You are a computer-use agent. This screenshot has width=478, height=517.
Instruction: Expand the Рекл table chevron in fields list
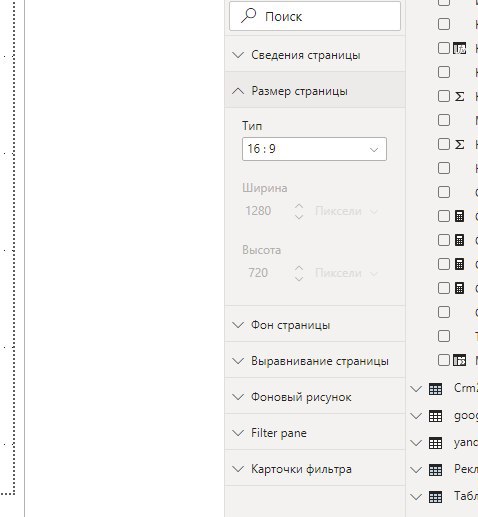point(416,470)
